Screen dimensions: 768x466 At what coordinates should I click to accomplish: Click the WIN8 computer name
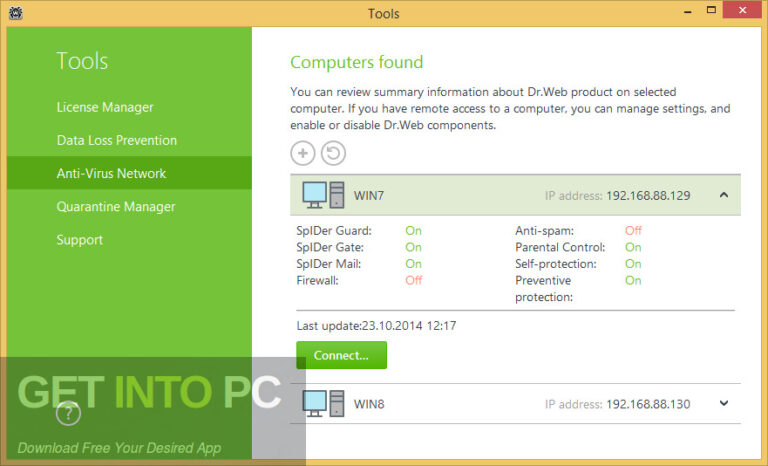[x=369, y=404]
